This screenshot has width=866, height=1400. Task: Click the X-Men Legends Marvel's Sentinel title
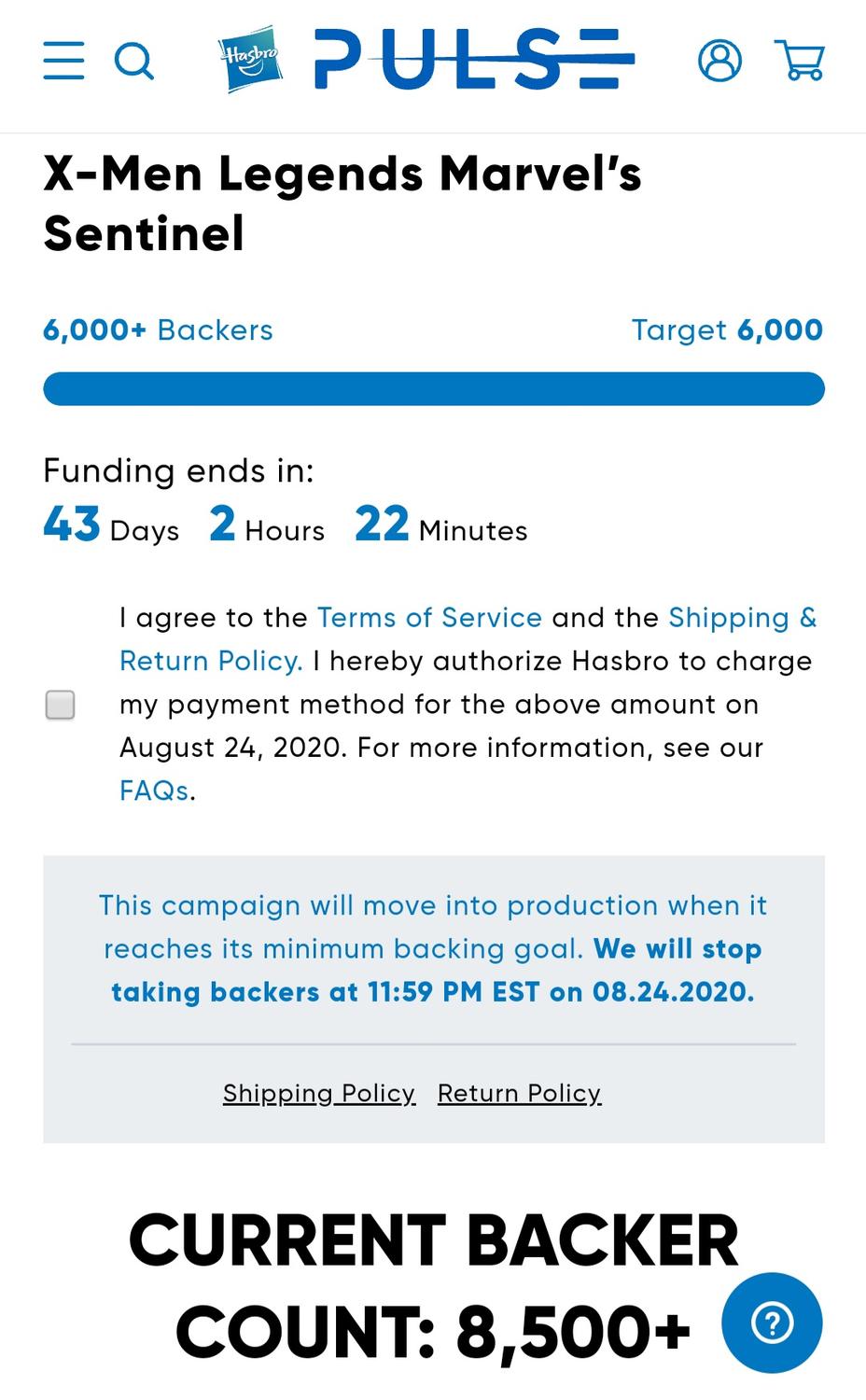(342, 203)
